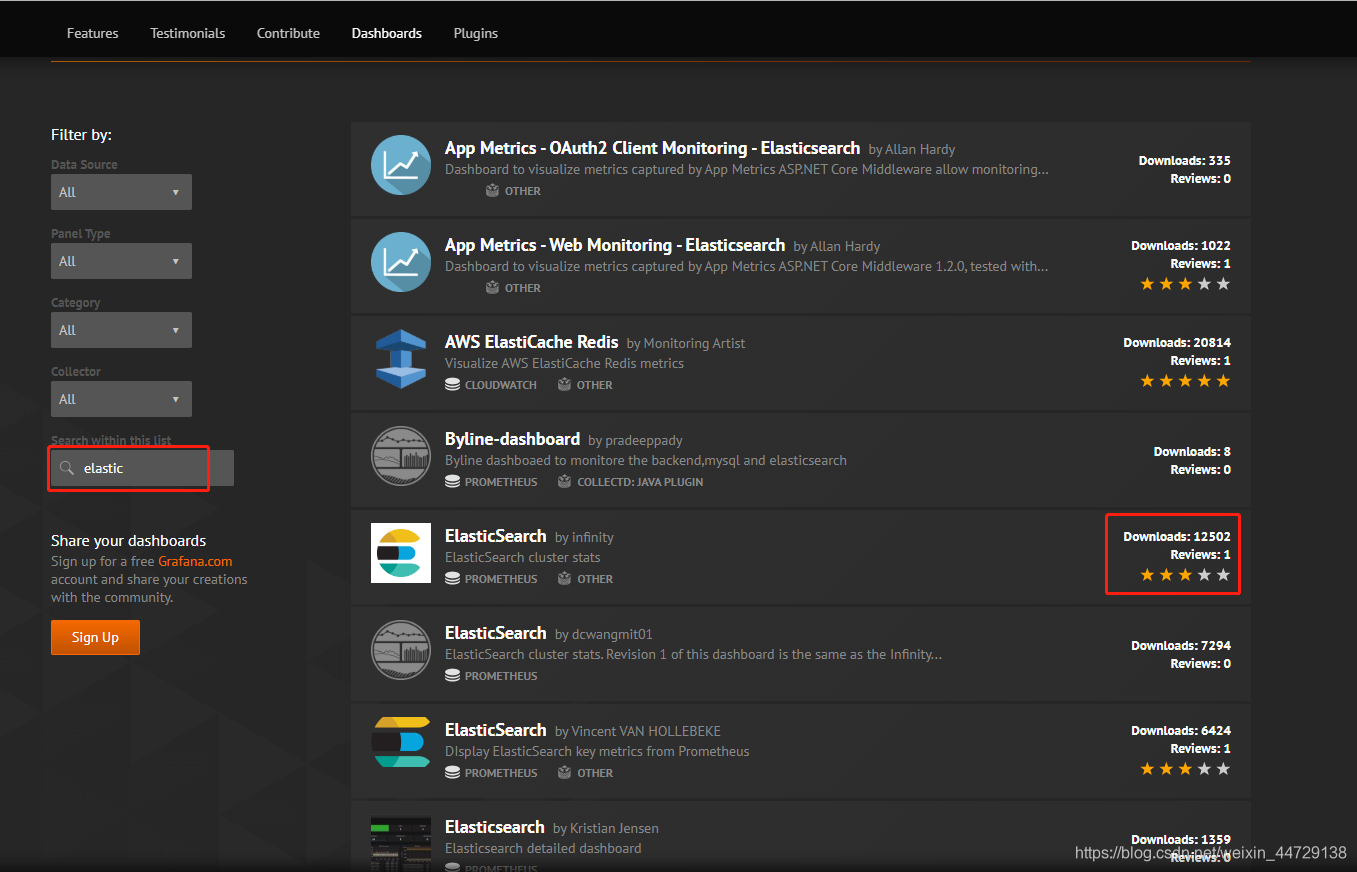
Task: Open the Features nav item
Action: pyautogui.click(x=92, y=33)
